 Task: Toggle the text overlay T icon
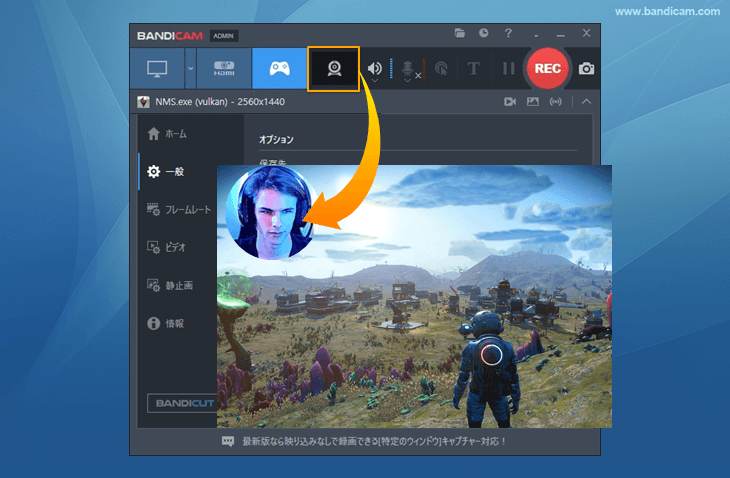pos(473,68)
